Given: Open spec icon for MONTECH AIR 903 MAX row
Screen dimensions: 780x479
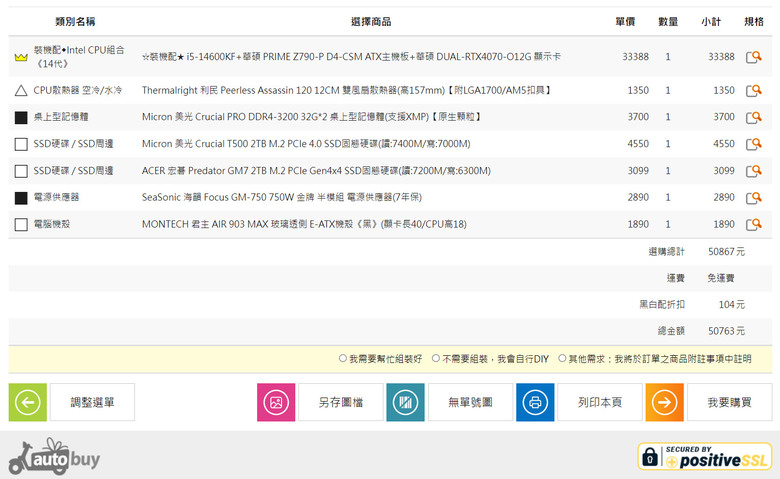Looking at the screenshot, I should (x=754, y=224).
